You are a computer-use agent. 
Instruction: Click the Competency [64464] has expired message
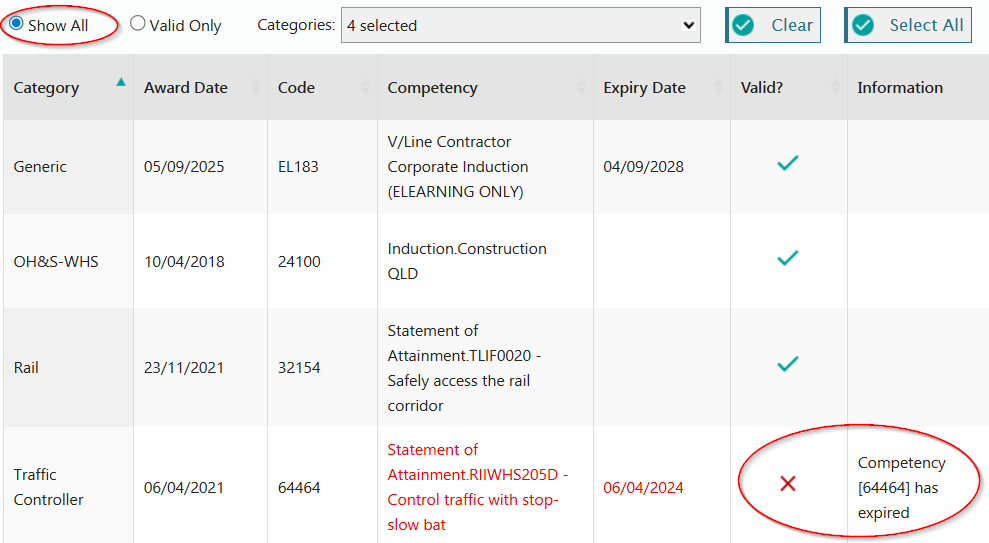click(901, 488)
